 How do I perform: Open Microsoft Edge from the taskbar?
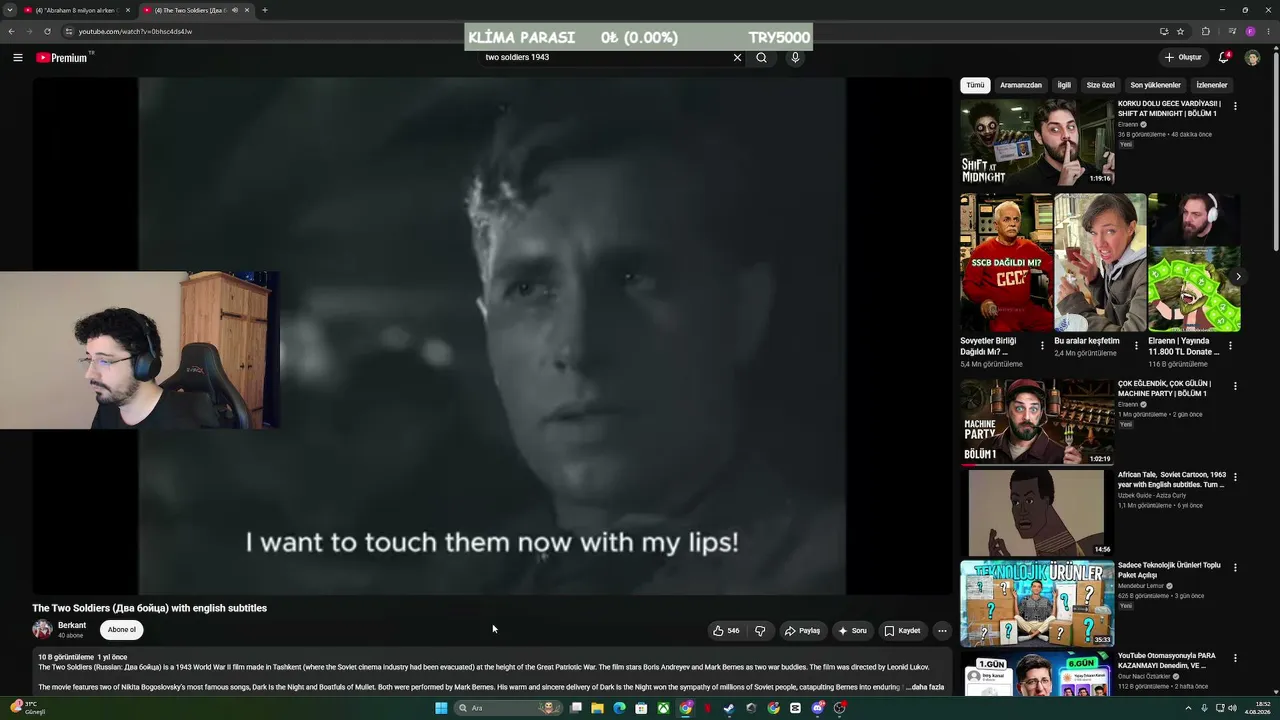tap(619, 708)
